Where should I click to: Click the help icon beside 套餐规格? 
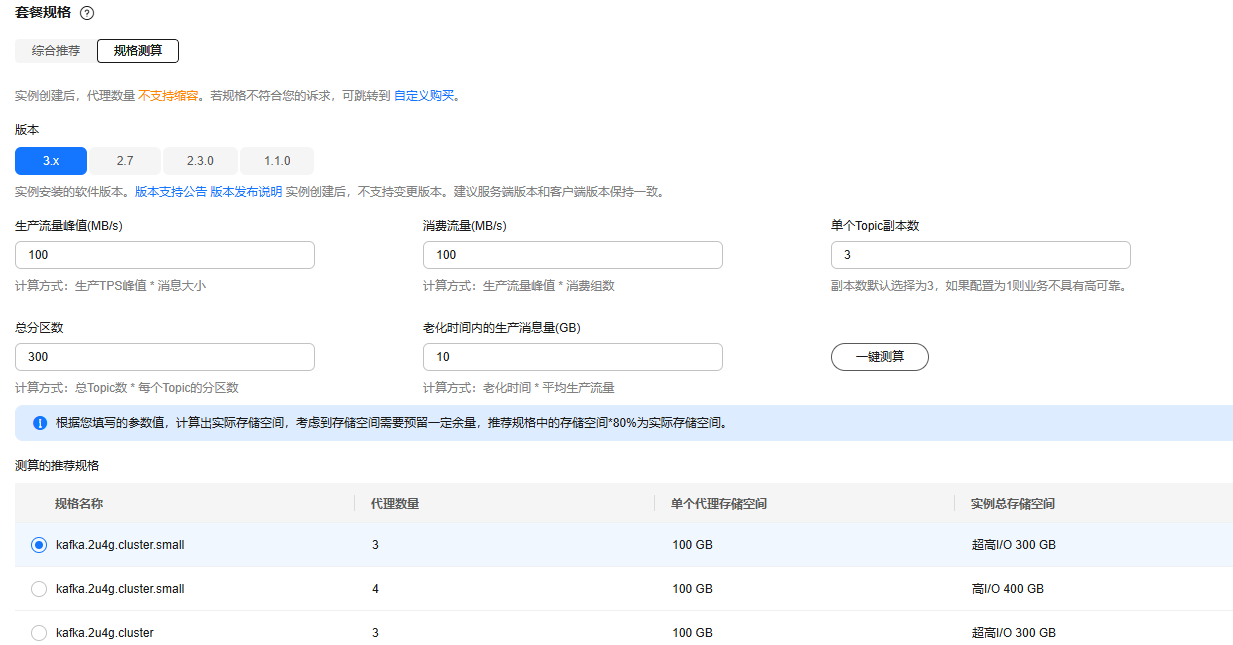click(87, 13)
